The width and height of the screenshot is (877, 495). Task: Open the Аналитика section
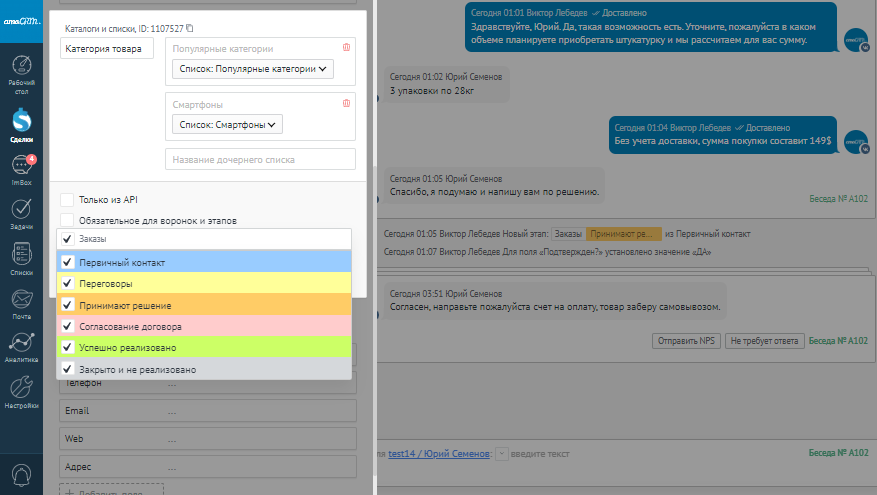point(21,346)
